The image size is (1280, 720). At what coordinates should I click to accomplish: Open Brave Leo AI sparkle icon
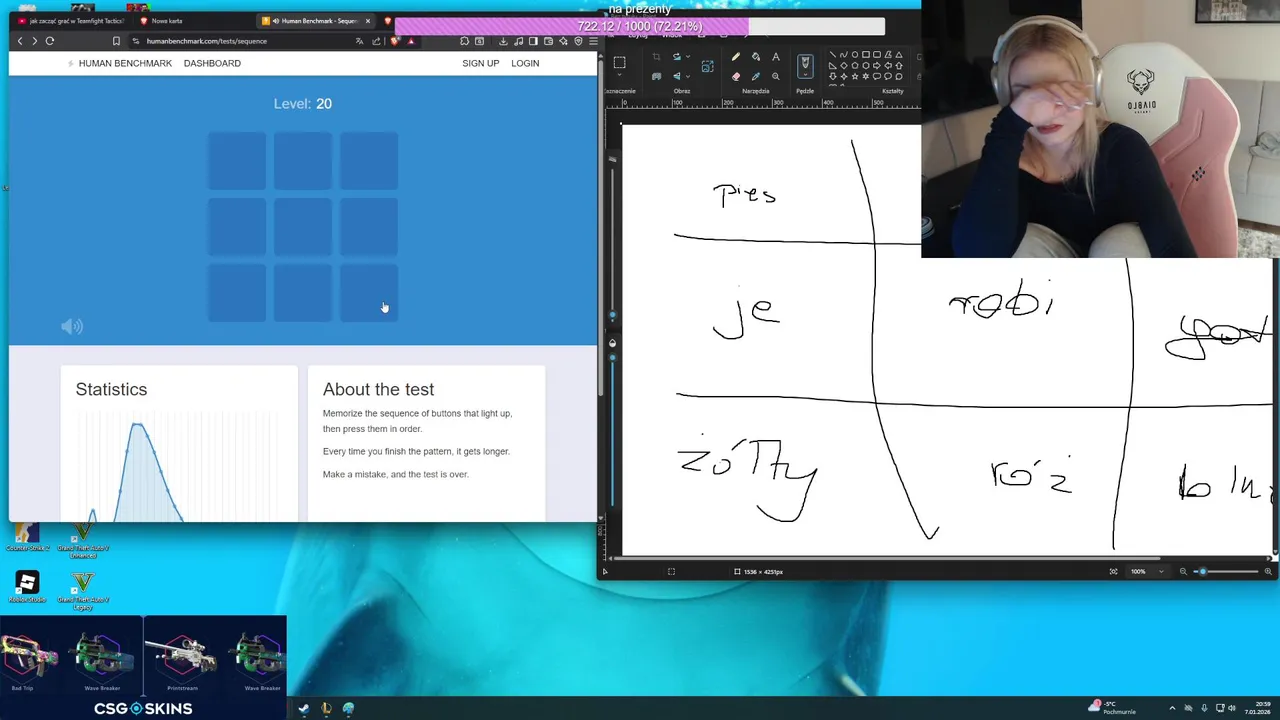pyautogui.click(x=563, y=41)
